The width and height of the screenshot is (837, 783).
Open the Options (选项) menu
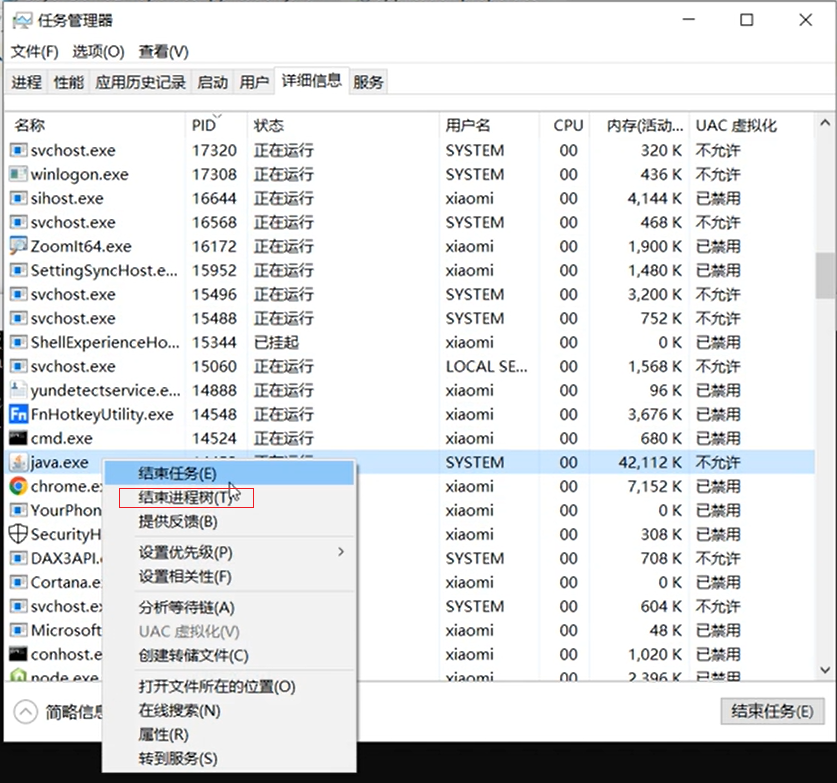98,51
